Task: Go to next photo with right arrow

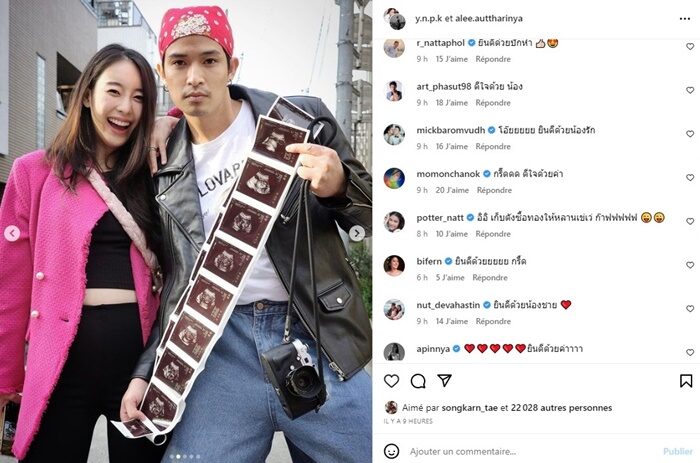Action: coord(357,233)
